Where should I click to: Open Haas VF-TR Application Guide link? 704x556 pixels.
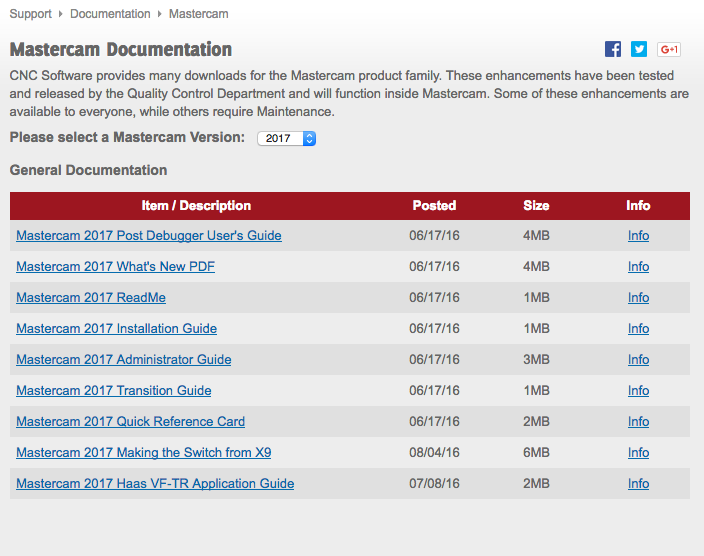[155, 484]
